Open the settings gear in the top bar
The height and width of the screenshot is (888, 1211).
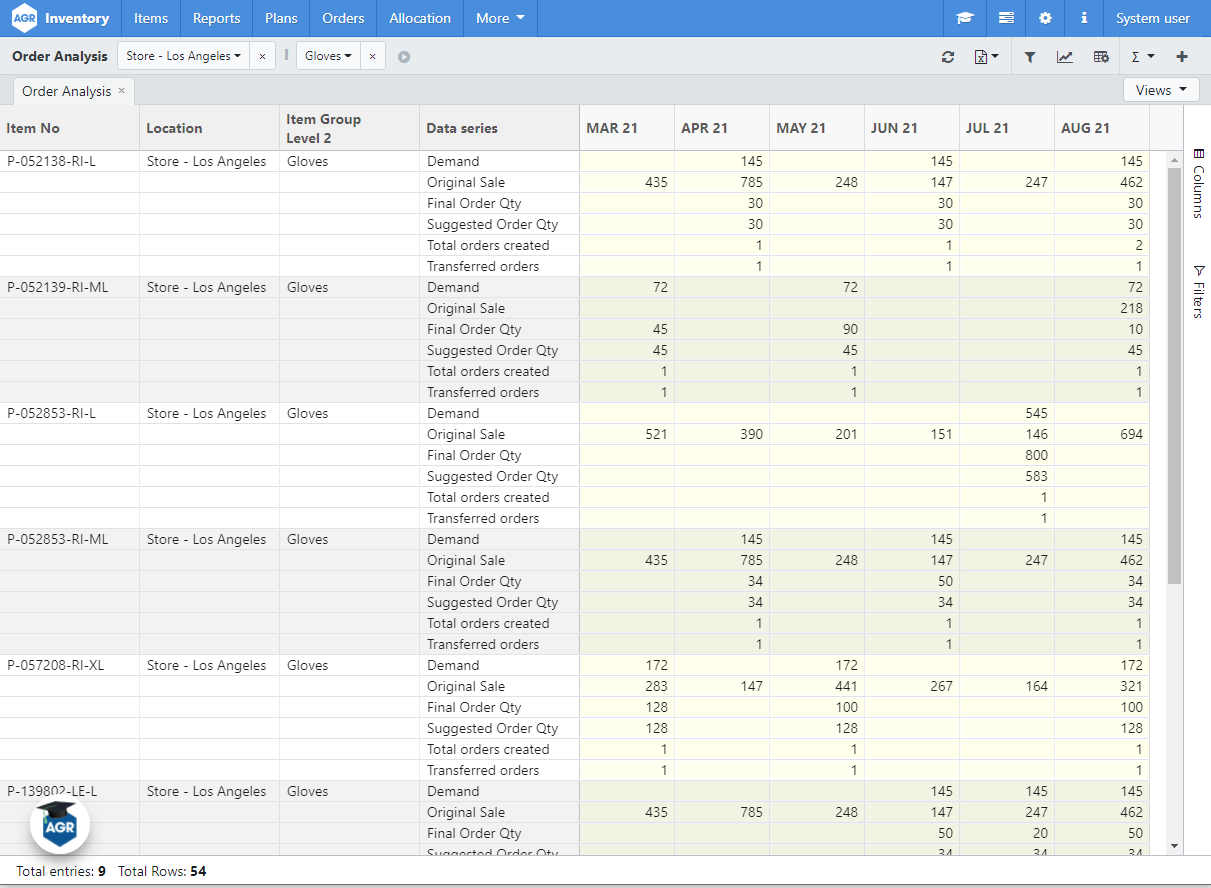(1044, 18)
